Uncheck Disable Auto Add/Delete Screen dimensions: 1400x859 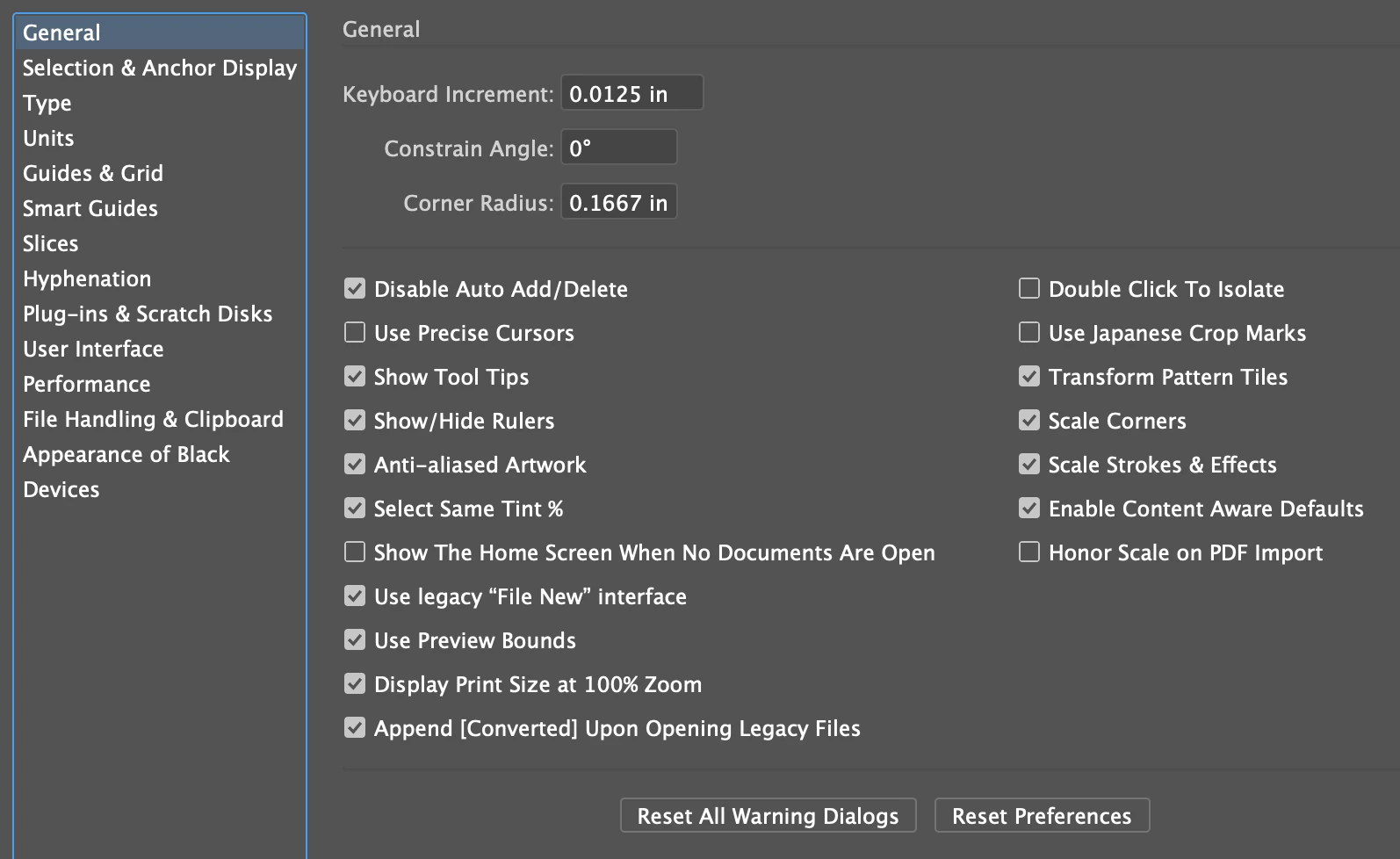[355, 289]
